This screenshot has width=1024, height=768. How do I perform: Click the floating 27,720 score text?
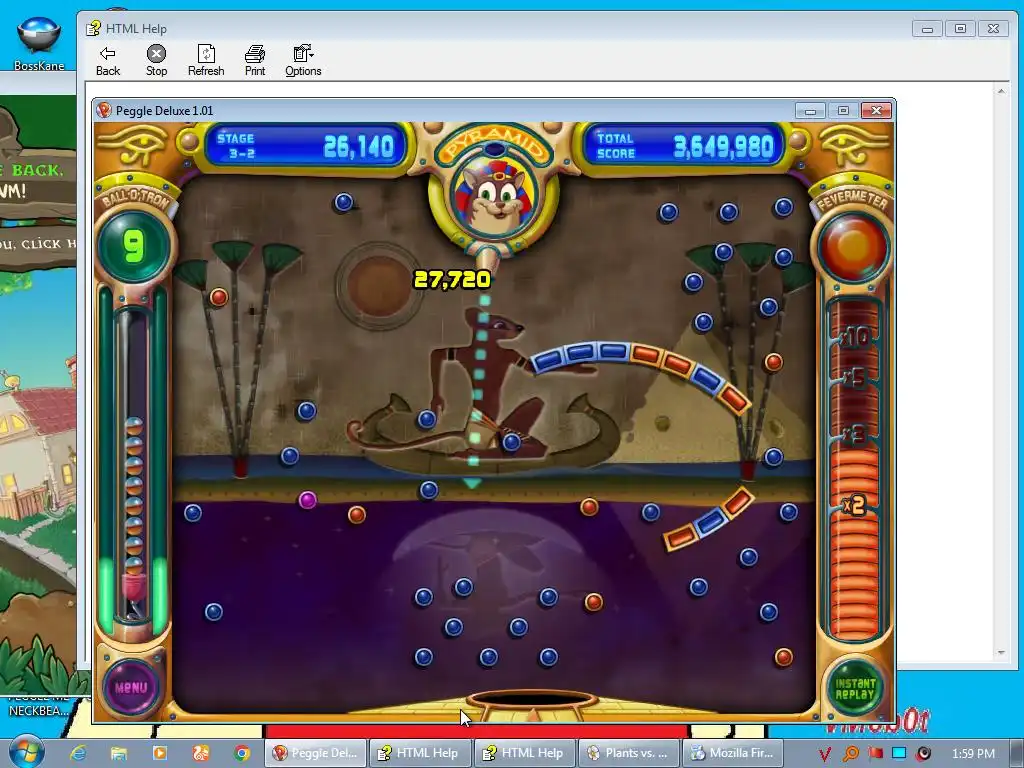(452, 280)
